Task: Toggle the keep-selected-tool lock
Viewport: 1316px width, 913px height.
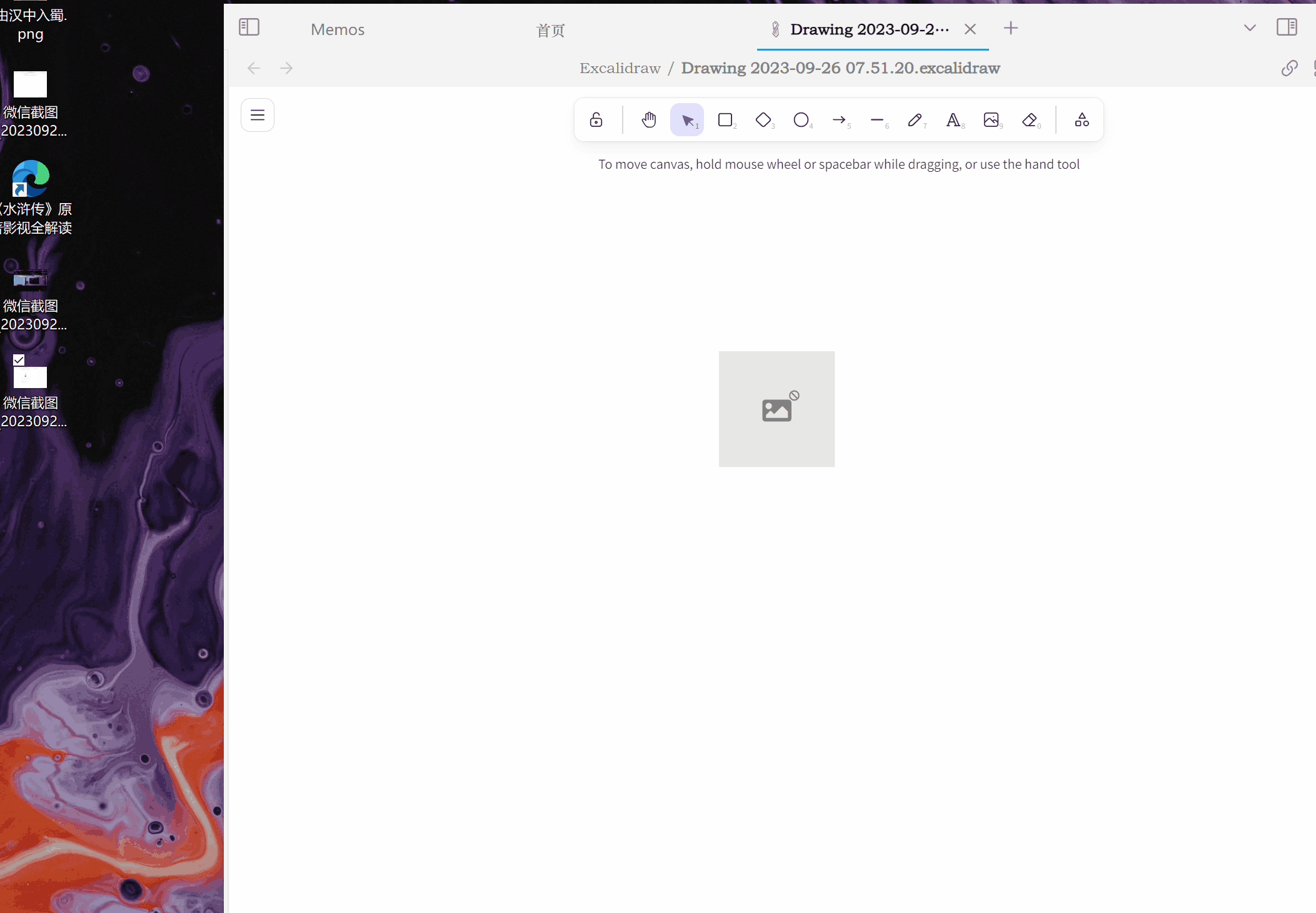Action: [x=595, y=119]
